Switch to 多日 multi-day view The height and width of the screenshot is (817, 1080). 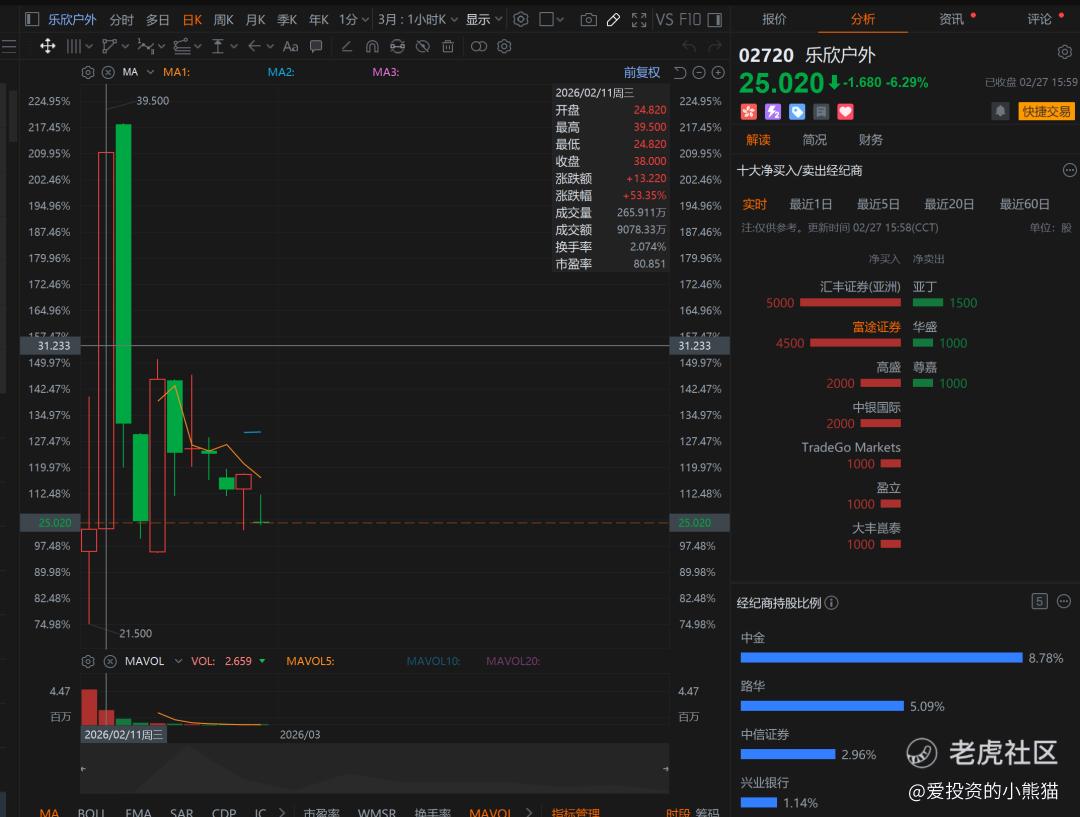pos(157,19)
